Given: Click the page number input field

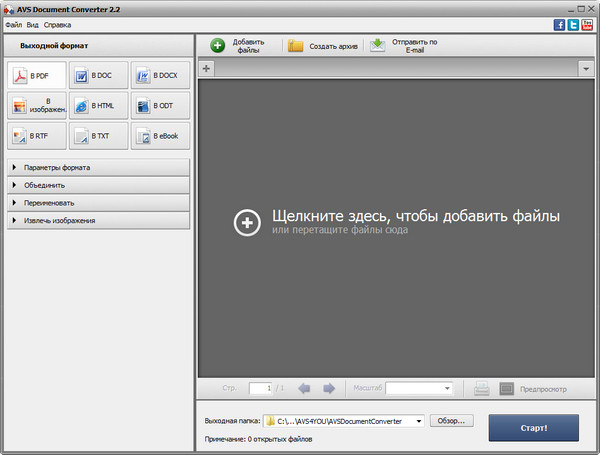Looking at the screenshot, I should (260, 388).
